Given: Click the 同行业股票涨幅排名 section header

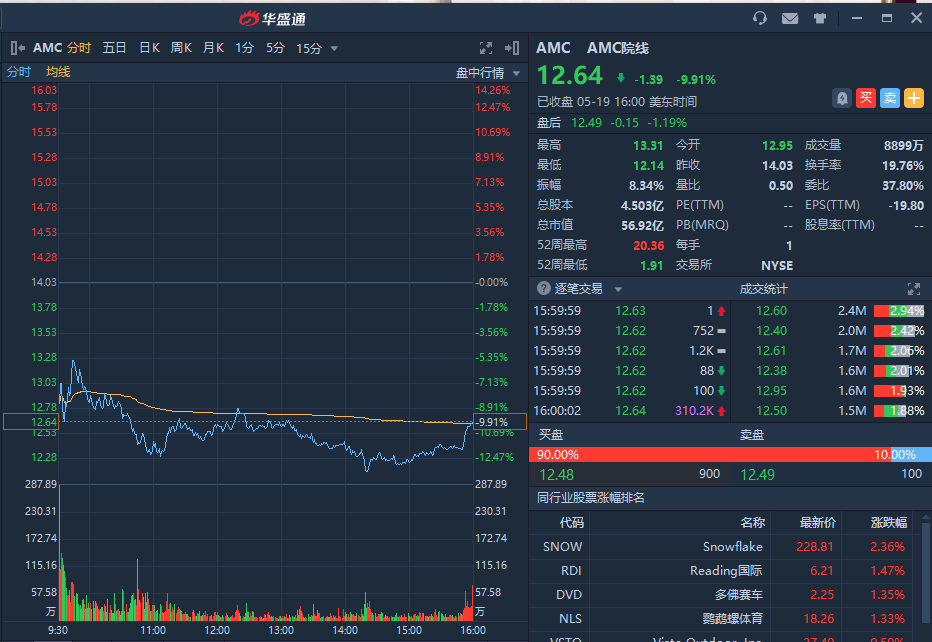Looking at the screenshot, I should point(591,498).
